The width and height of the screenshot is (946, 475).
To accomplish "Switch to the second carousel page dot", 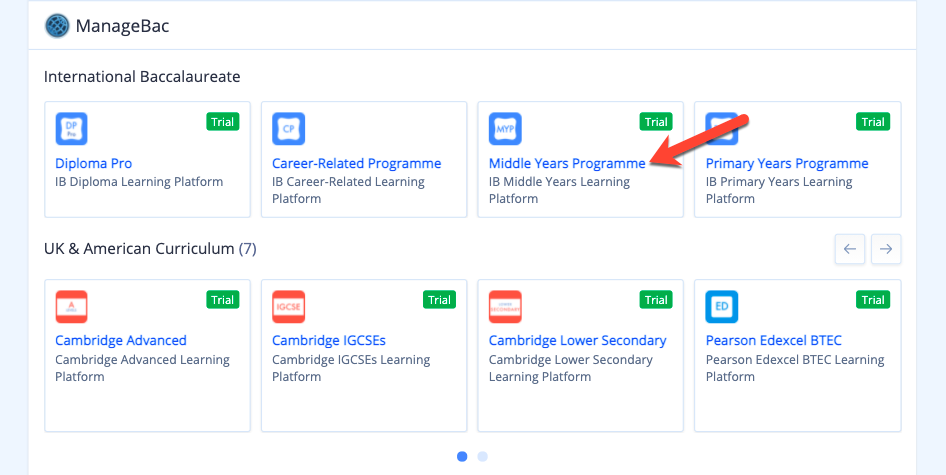I will click(483, 456).
